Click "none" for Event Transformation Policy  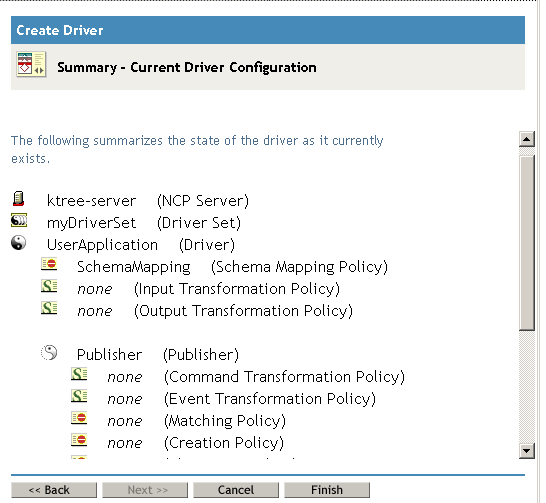125,399
